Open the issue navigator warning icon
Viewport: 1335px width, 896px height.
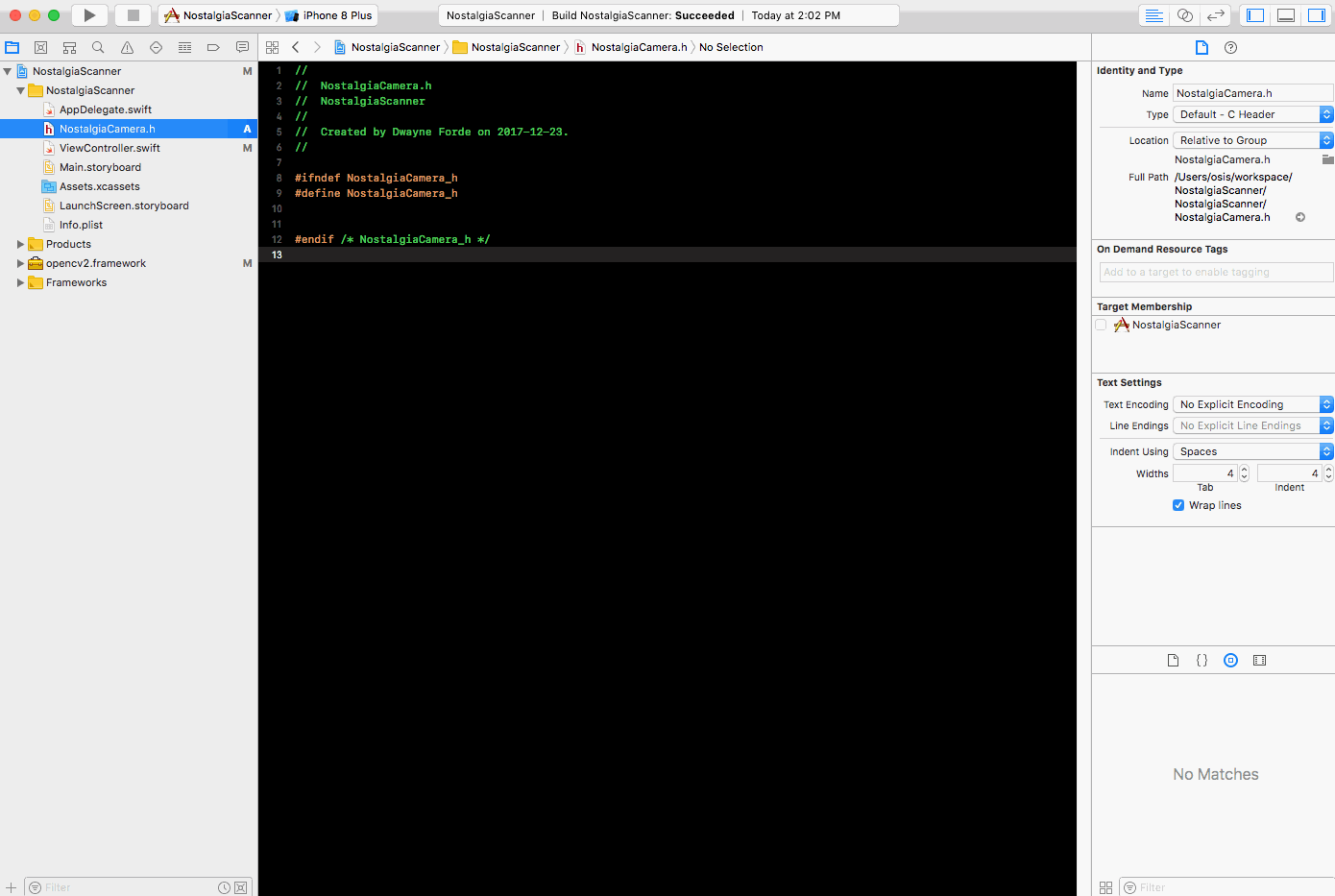[127, 47]
